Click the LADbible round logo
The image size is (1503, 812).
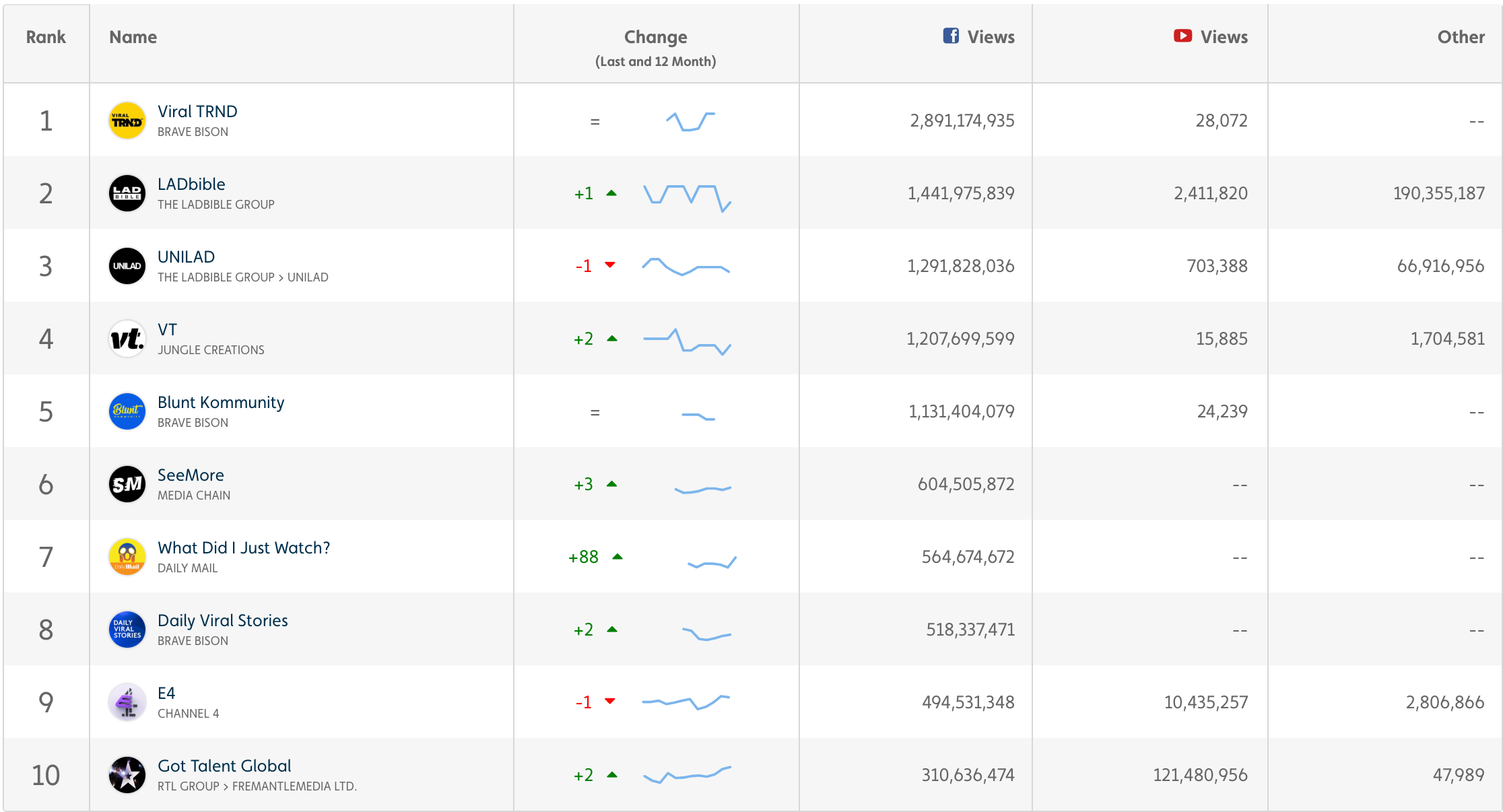click(127, 193)
